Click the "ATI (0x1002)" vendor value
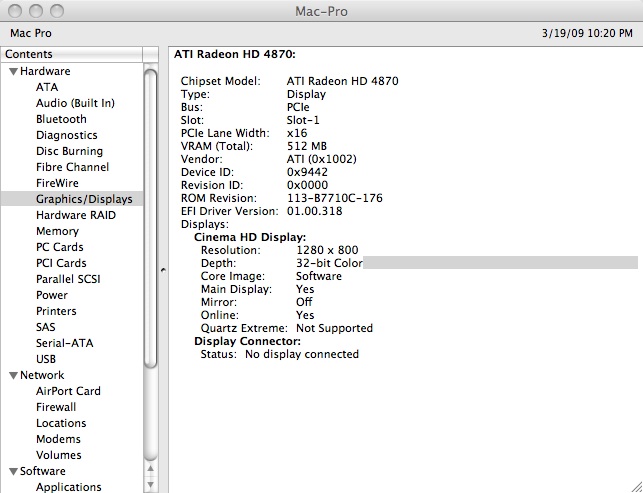Screen dimensions: 643x493 click(x=322, y=160)
